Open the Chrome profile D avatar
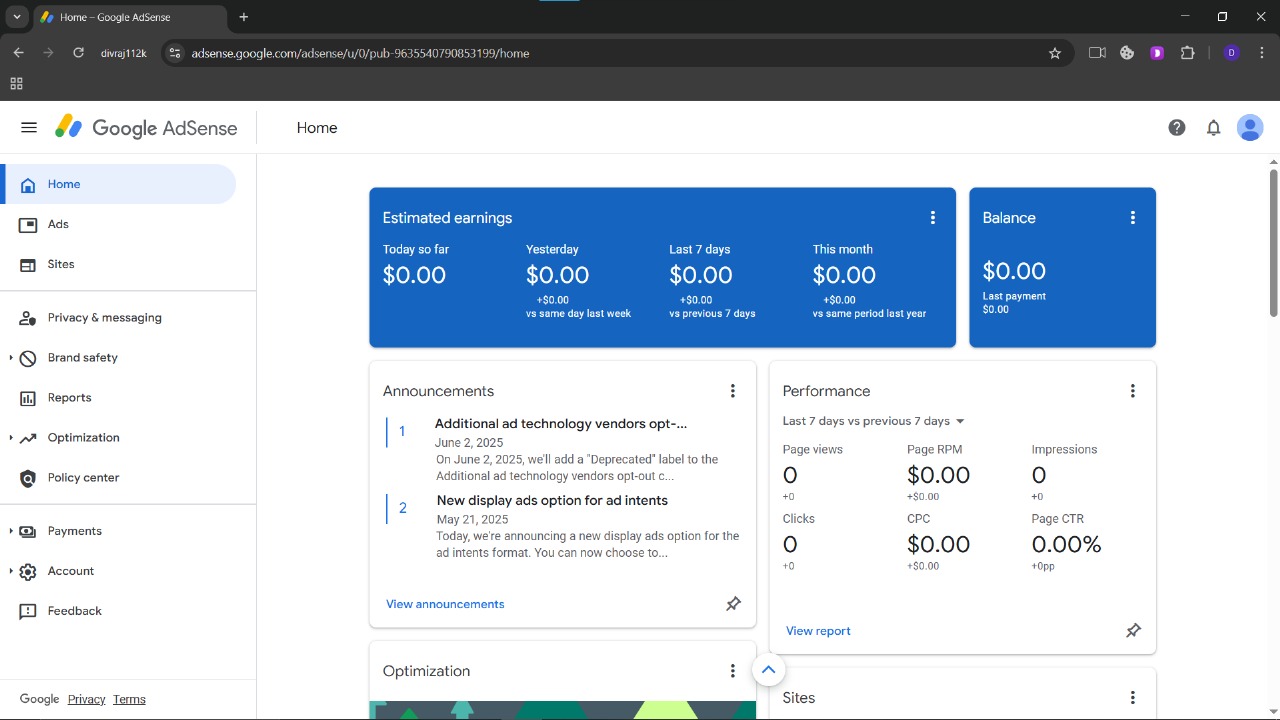Image resolution: width=1280 pixels, height=720 pixels. click(x=1231, y=53)
